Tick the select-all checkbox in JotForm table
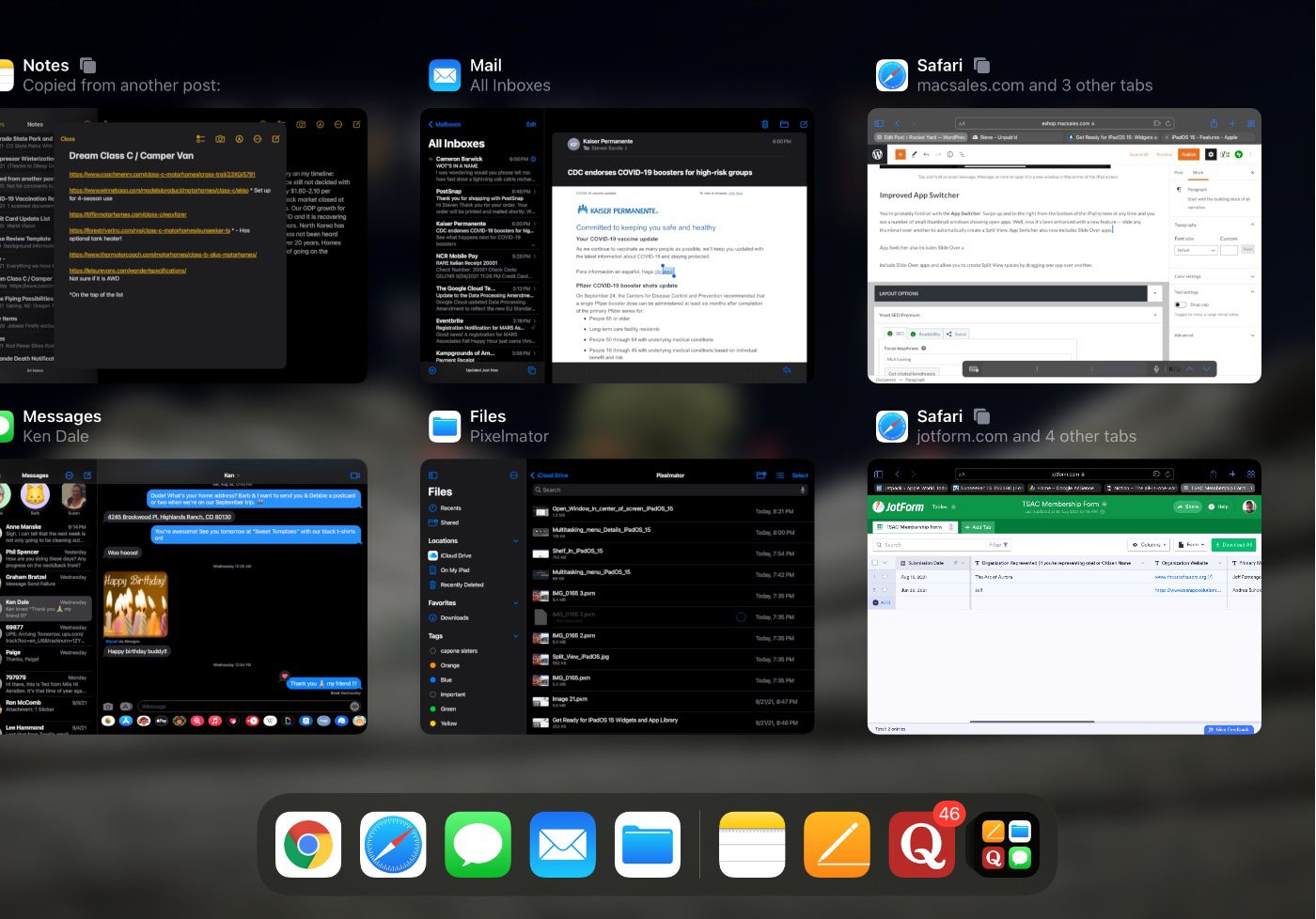Screen dimensions: 1316x919 (875, 563)
